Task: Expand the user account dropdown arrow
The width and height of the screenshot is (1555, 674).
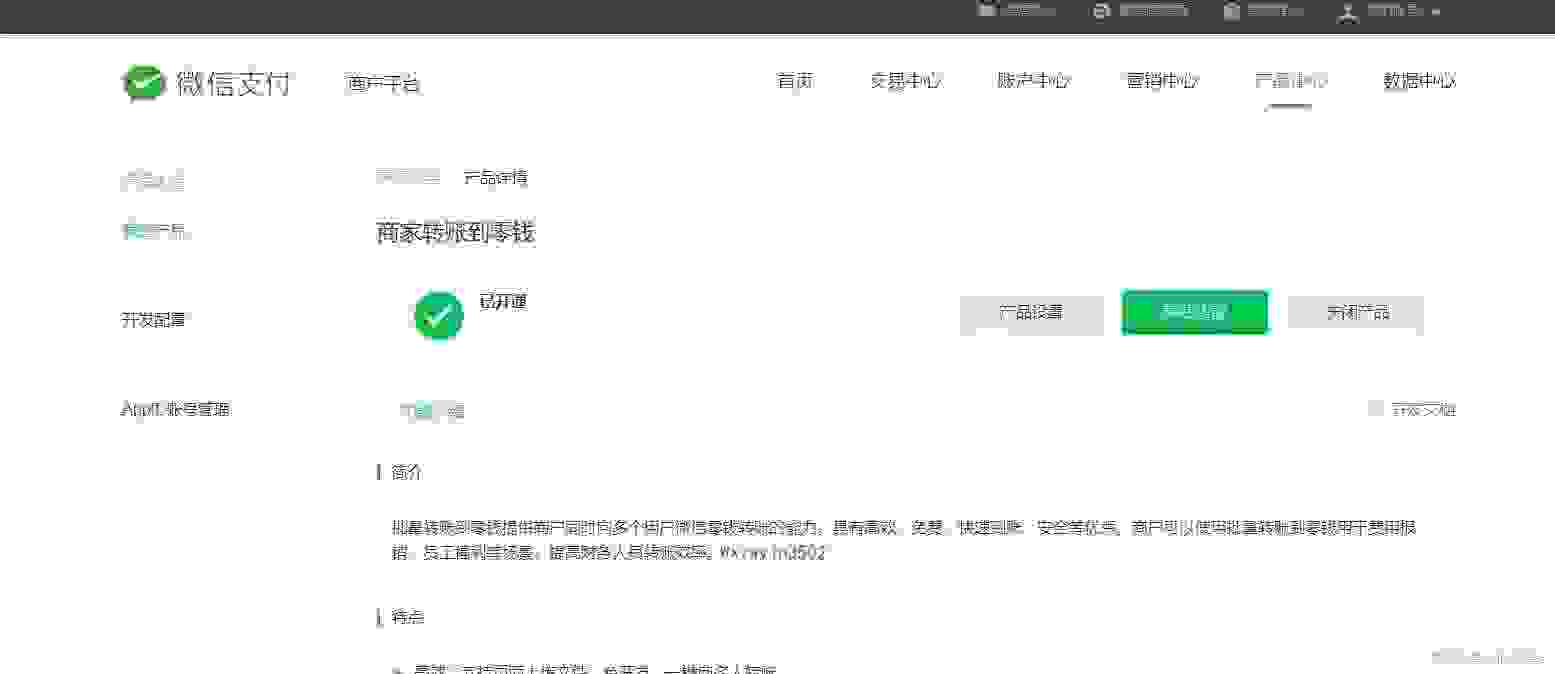Action: 1436,12
